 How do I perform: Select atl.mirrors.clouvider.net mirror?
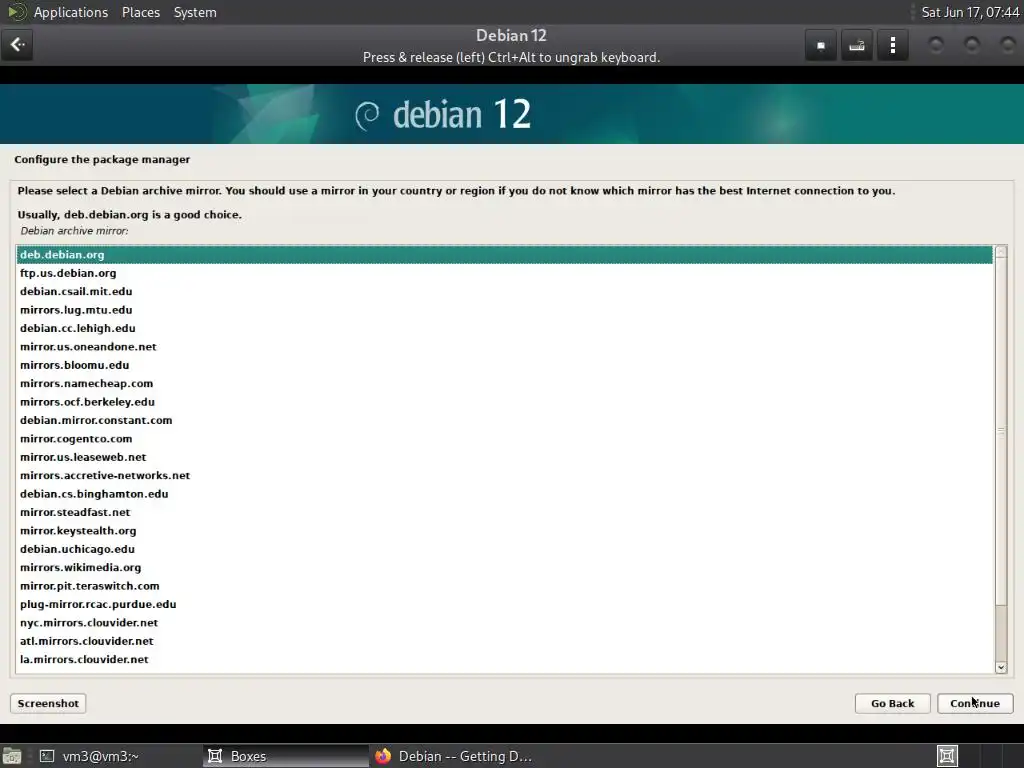click(504, 641)
